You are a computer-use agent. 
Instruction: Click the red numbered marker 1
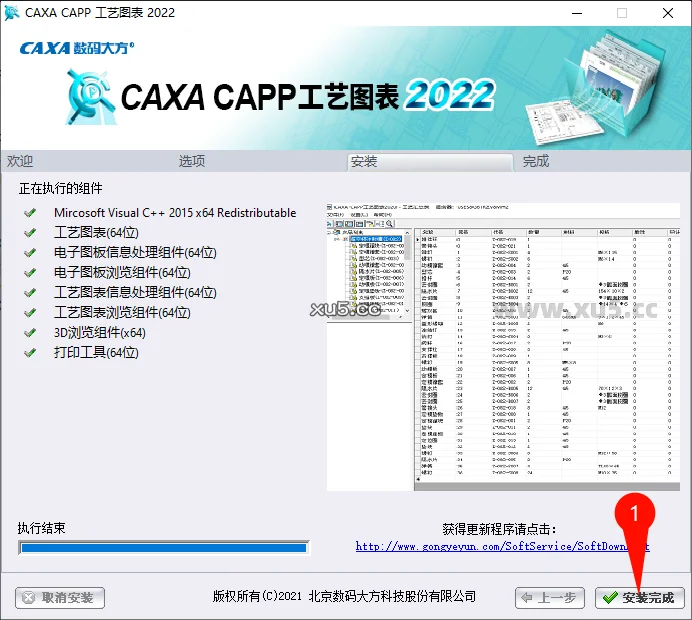coord(631,512)
